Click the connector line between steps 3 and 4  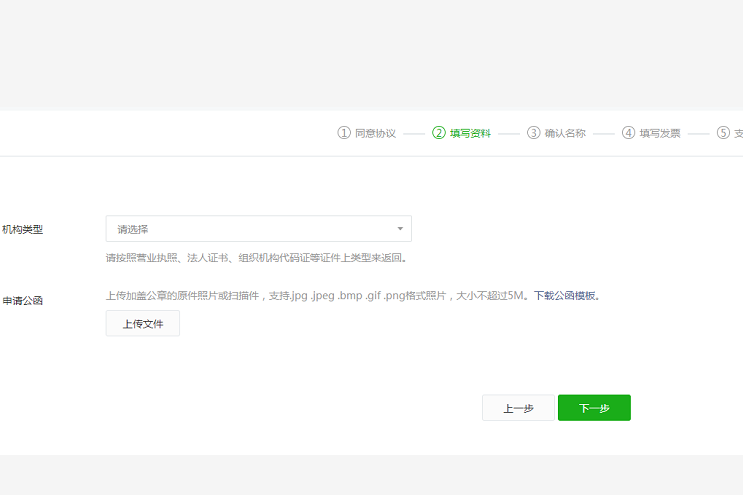click(x=604, y=133)
